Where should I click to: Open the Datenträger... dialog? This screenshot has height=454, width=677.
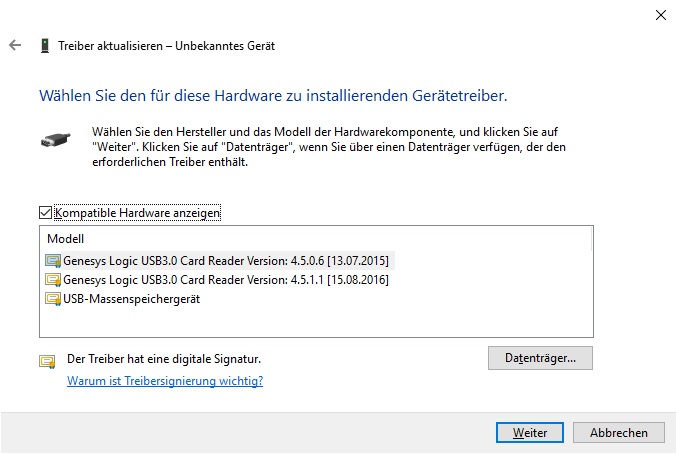tap(540, 358)
